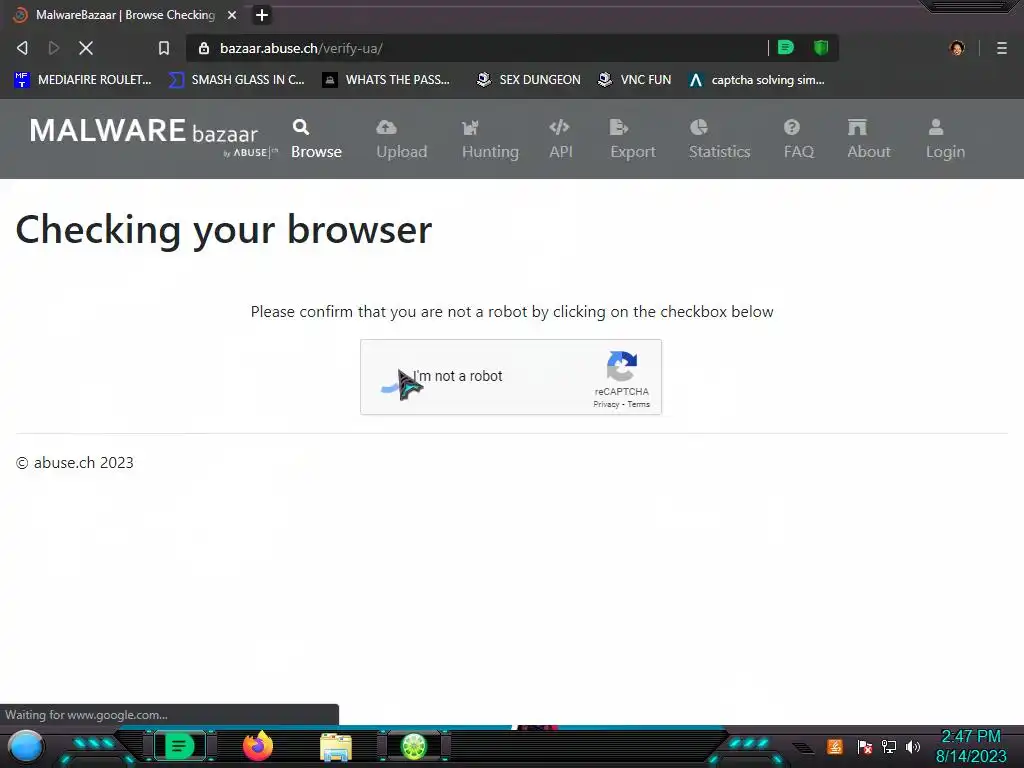Open the WHATS THE PASS... bookmark
Image resolution: width=1024 pixels, height=768 pixels.
386,80
